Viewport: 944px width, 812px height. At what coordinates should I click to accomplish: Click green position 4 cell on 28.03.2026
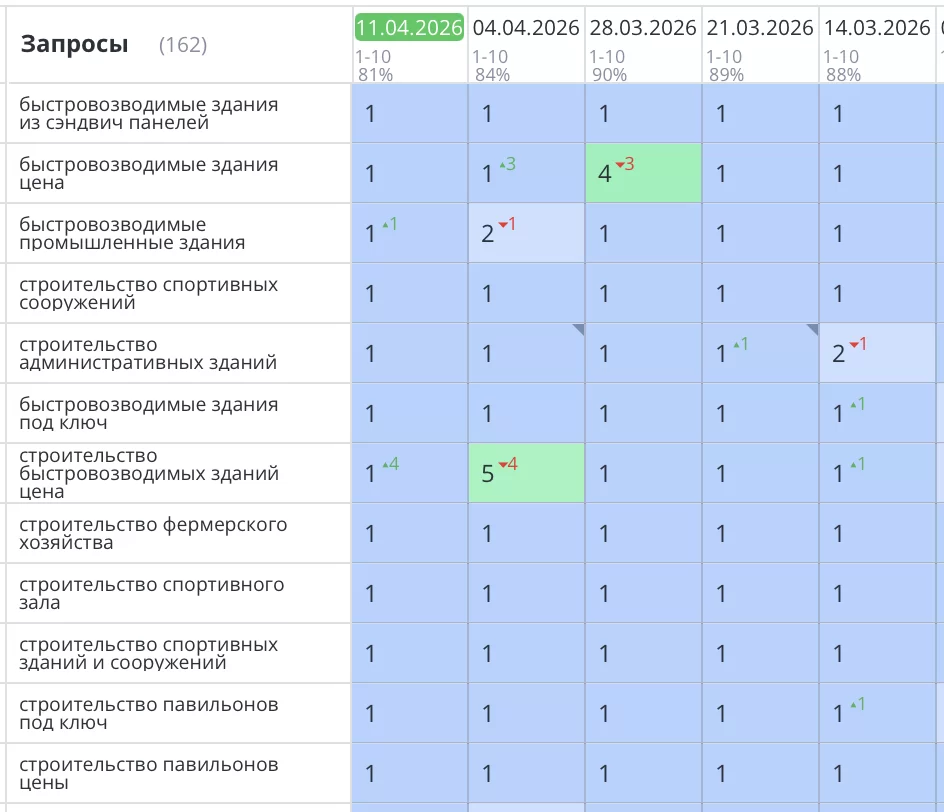pos(643,174)
